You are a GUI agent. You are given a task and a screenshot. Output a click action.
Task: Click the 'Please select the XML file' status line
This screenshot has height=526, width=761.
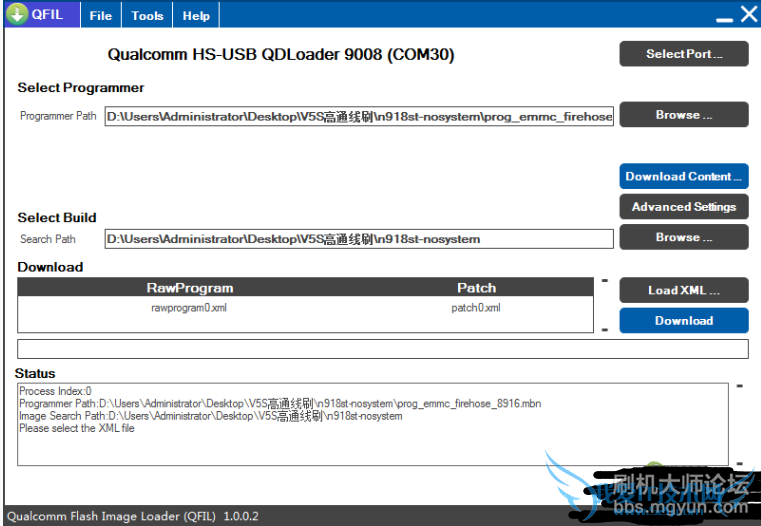[x=77, y=428]
